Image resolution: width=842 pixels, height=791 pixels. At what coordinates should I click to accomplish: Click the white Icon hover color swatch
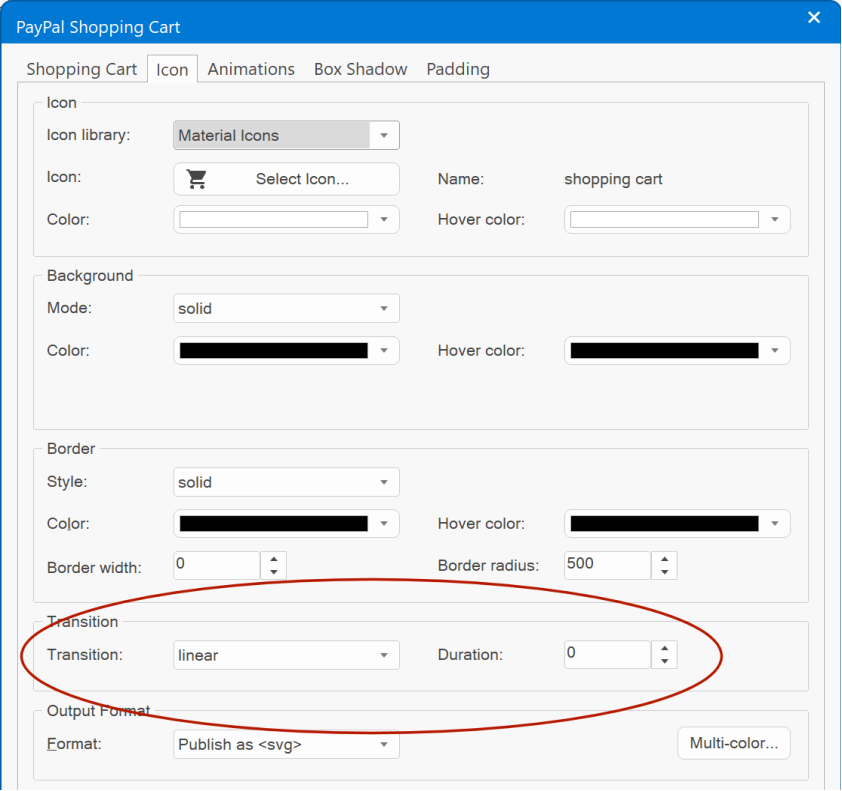point(664,220)
